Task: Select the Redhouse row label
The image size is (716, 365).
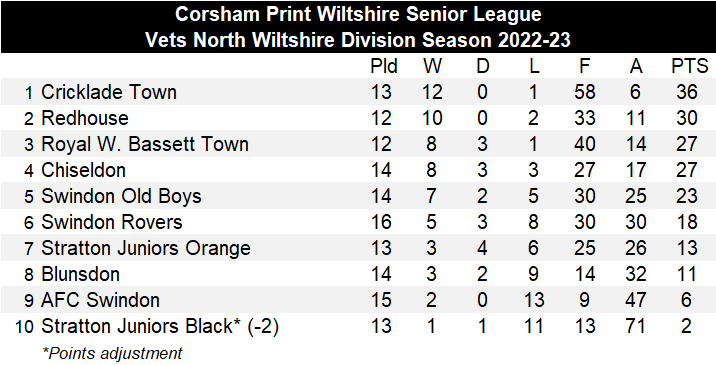Action: tap(85, 118)
